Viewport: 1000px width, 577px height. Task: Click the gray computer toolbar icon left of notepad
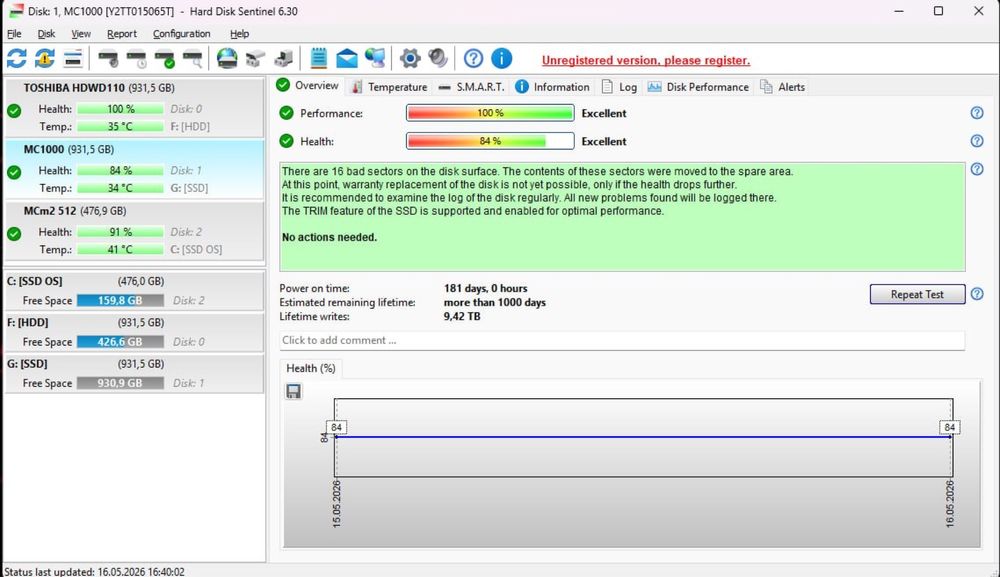(x=283, y=59)
